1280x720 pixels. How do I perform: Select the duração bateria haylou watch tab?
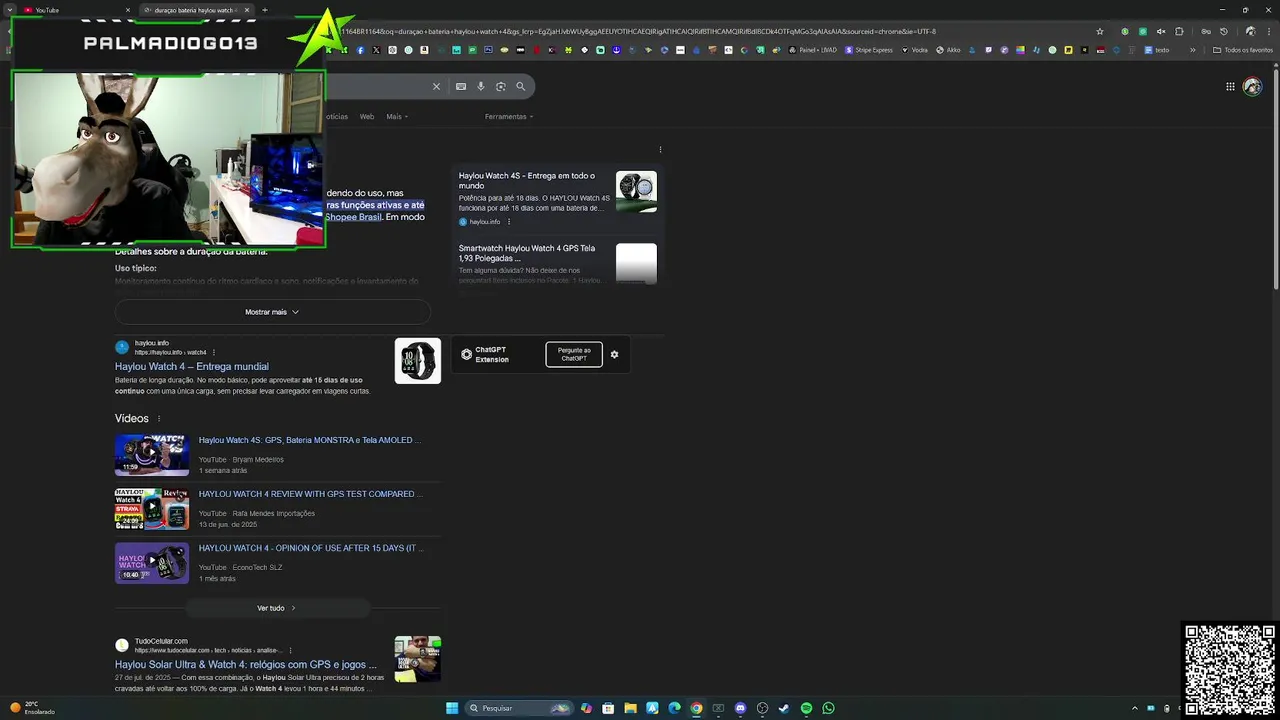[x=195, y=10]
